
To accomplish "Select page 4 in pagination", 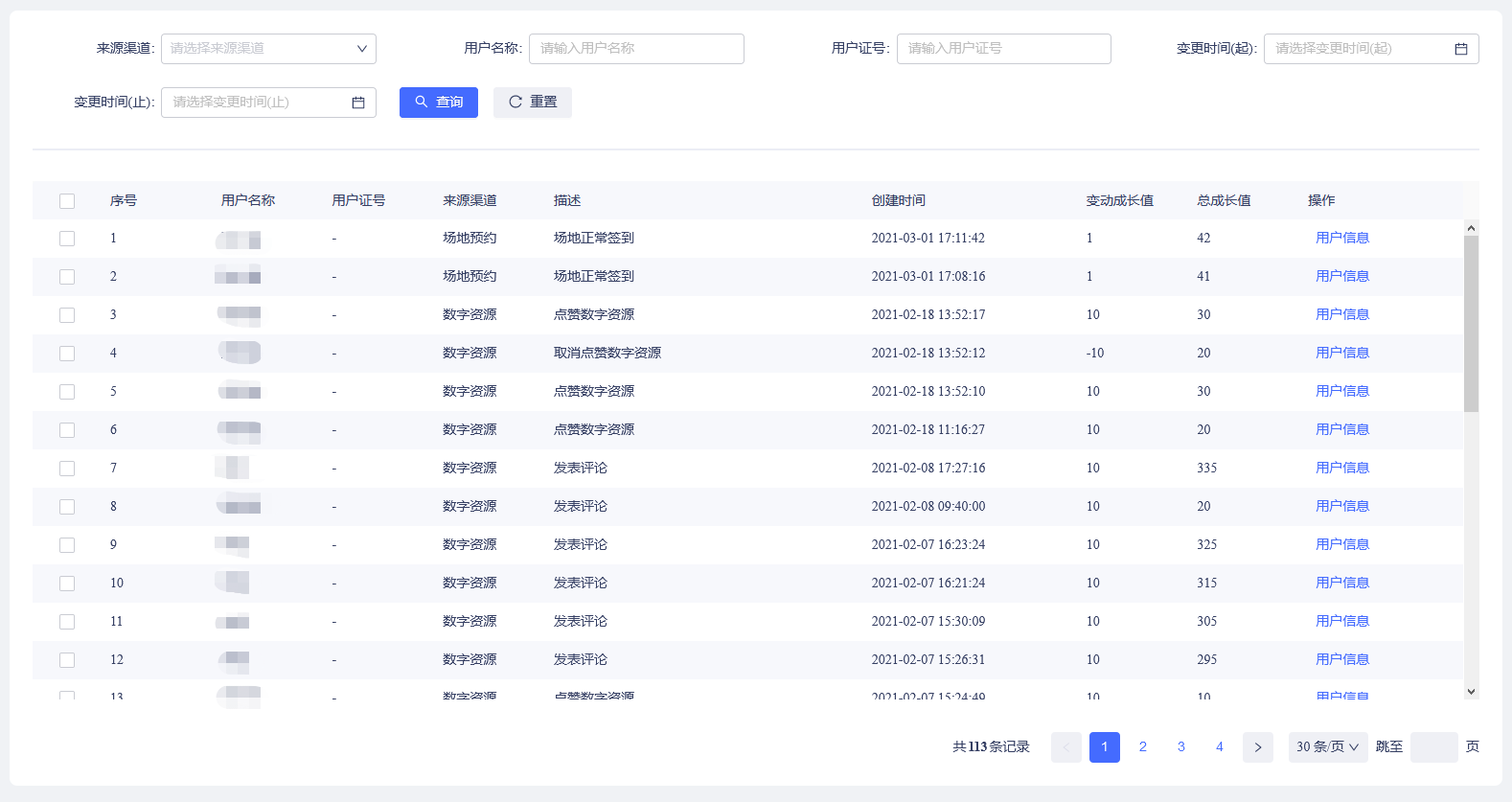I will pyautogui.click(x=1220, y=747).
